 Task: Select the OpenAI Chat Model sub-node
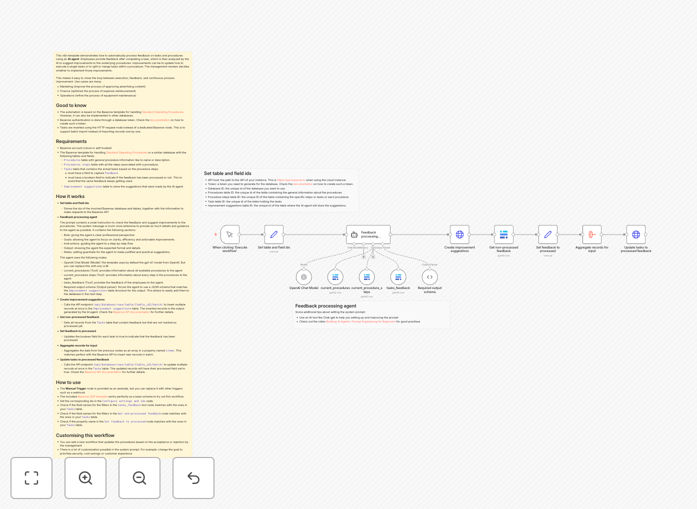(x=304, y=277)
